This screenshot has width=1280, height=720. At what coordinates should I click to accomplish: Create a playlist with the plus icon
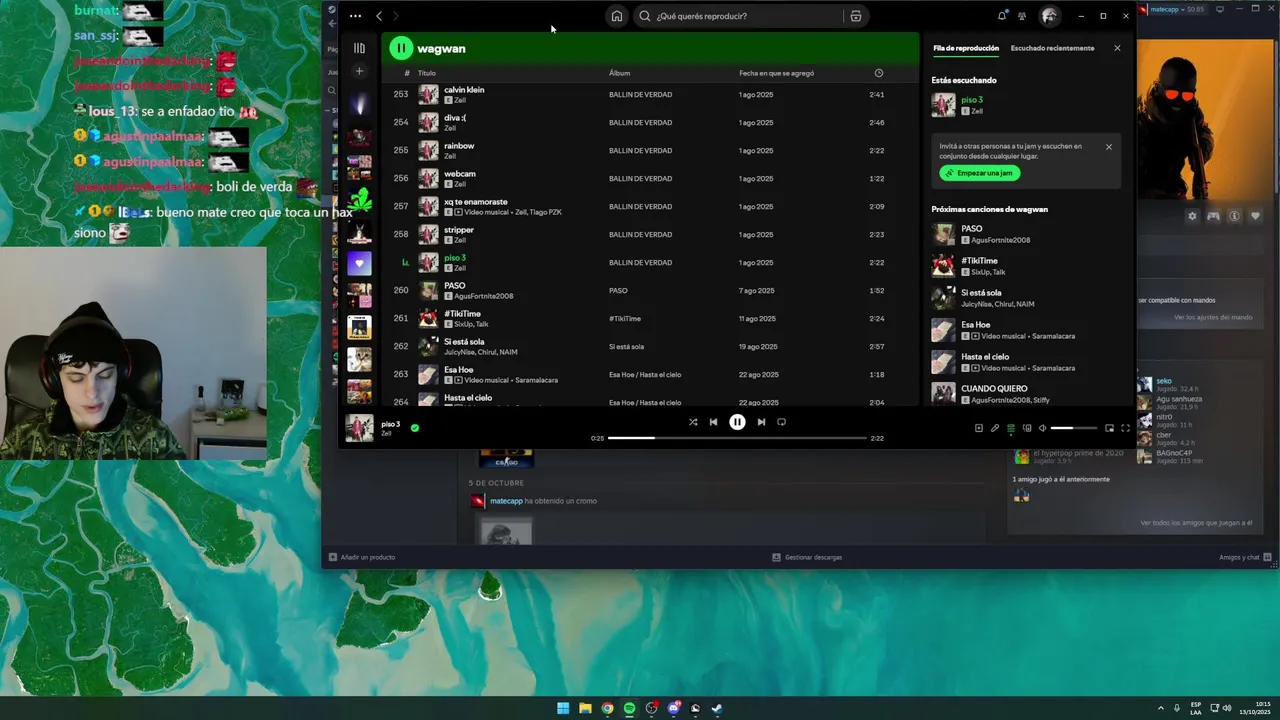click(359, 71)
